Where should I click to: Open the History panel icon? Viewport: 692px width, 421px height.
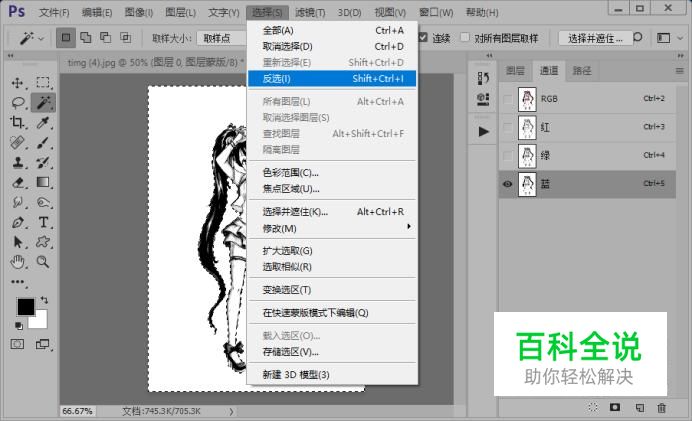tap(483, 78)
